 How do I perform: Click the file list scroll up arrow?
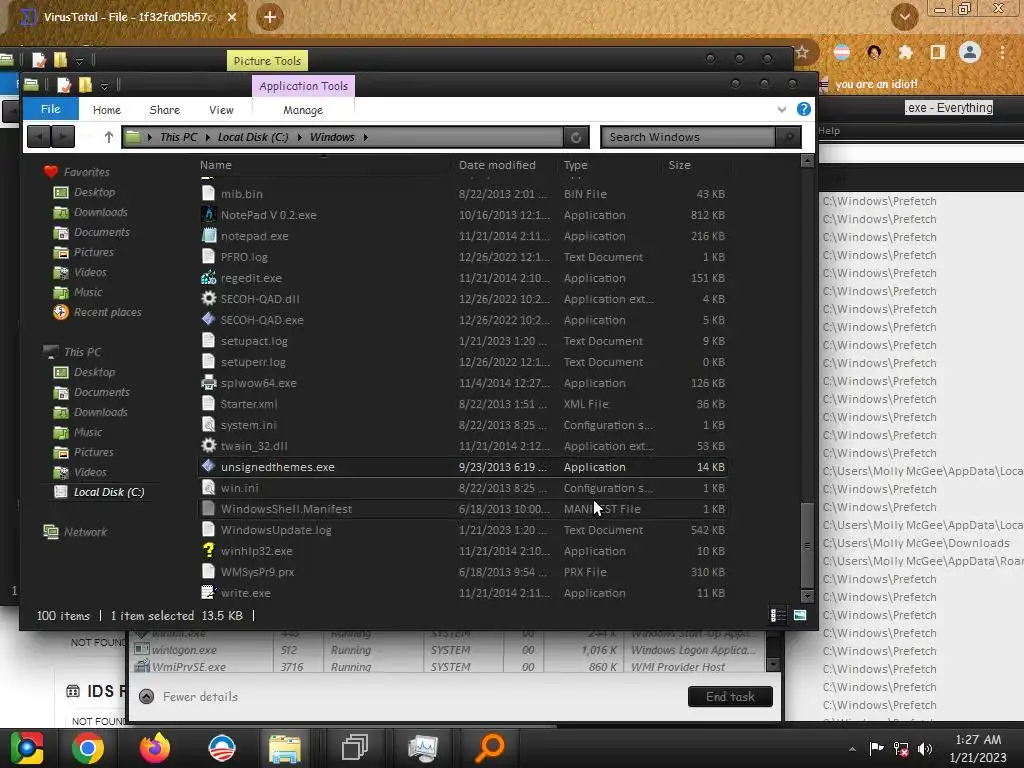(807, 161)
